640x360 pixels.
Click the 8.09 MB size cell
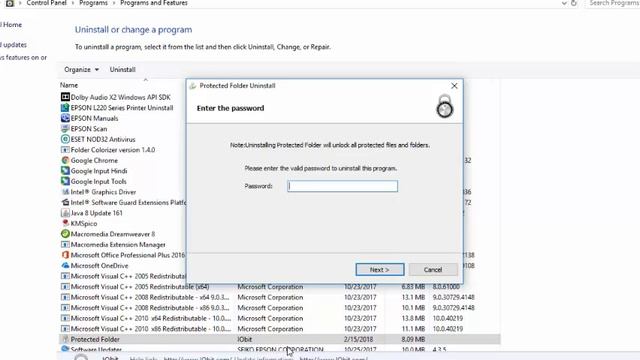coord(413,339)
